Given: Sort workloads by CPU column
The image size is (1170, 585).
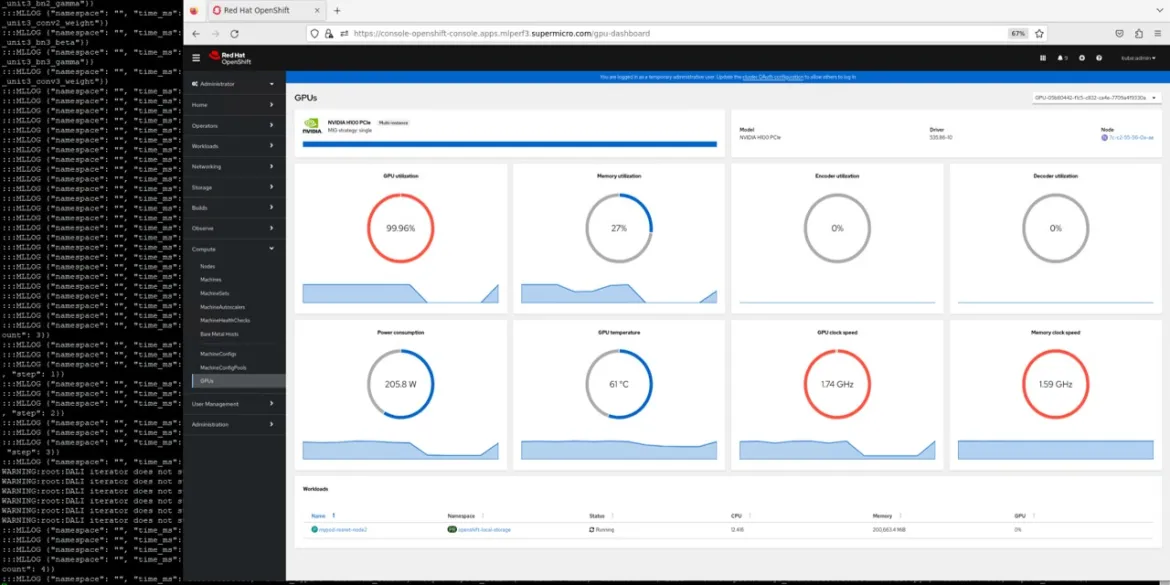Looking at the screenshot, I should (x=740, y=516).
